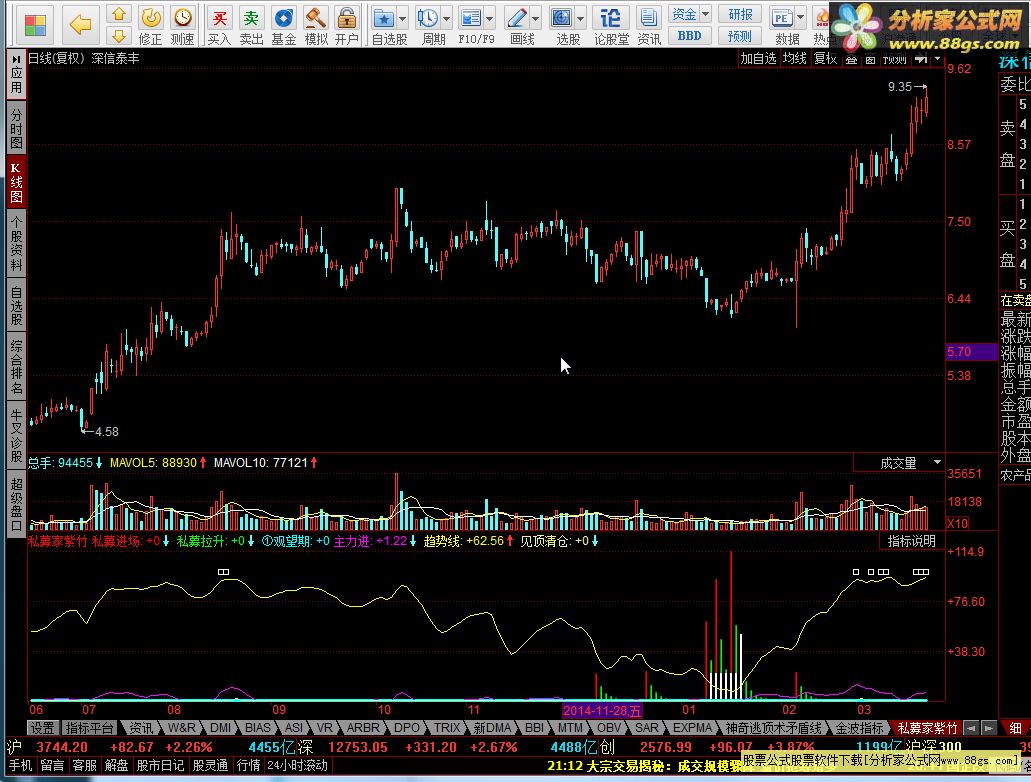Screen dimensions: 1031x782
Task: Click the 预测 button under 研报
Action: click(x=740, y=36)
